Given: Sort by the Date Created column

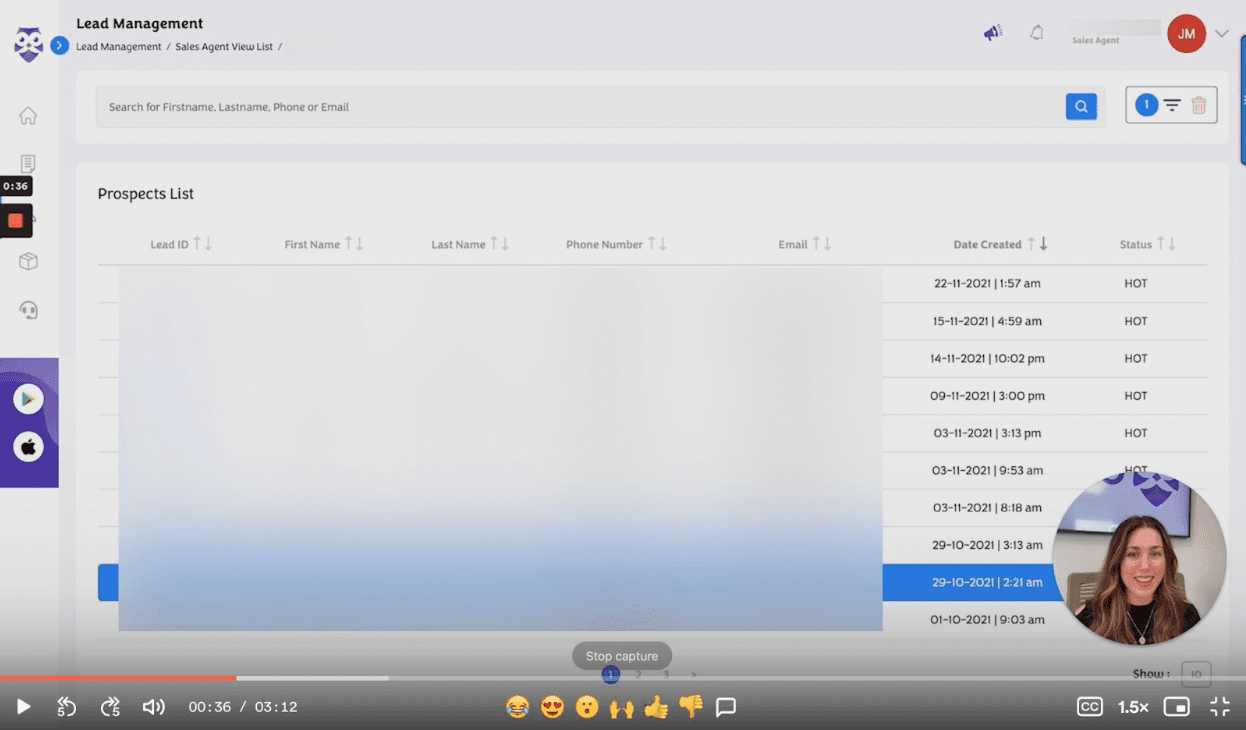Looking at the screenshot, I should [987, 244].
